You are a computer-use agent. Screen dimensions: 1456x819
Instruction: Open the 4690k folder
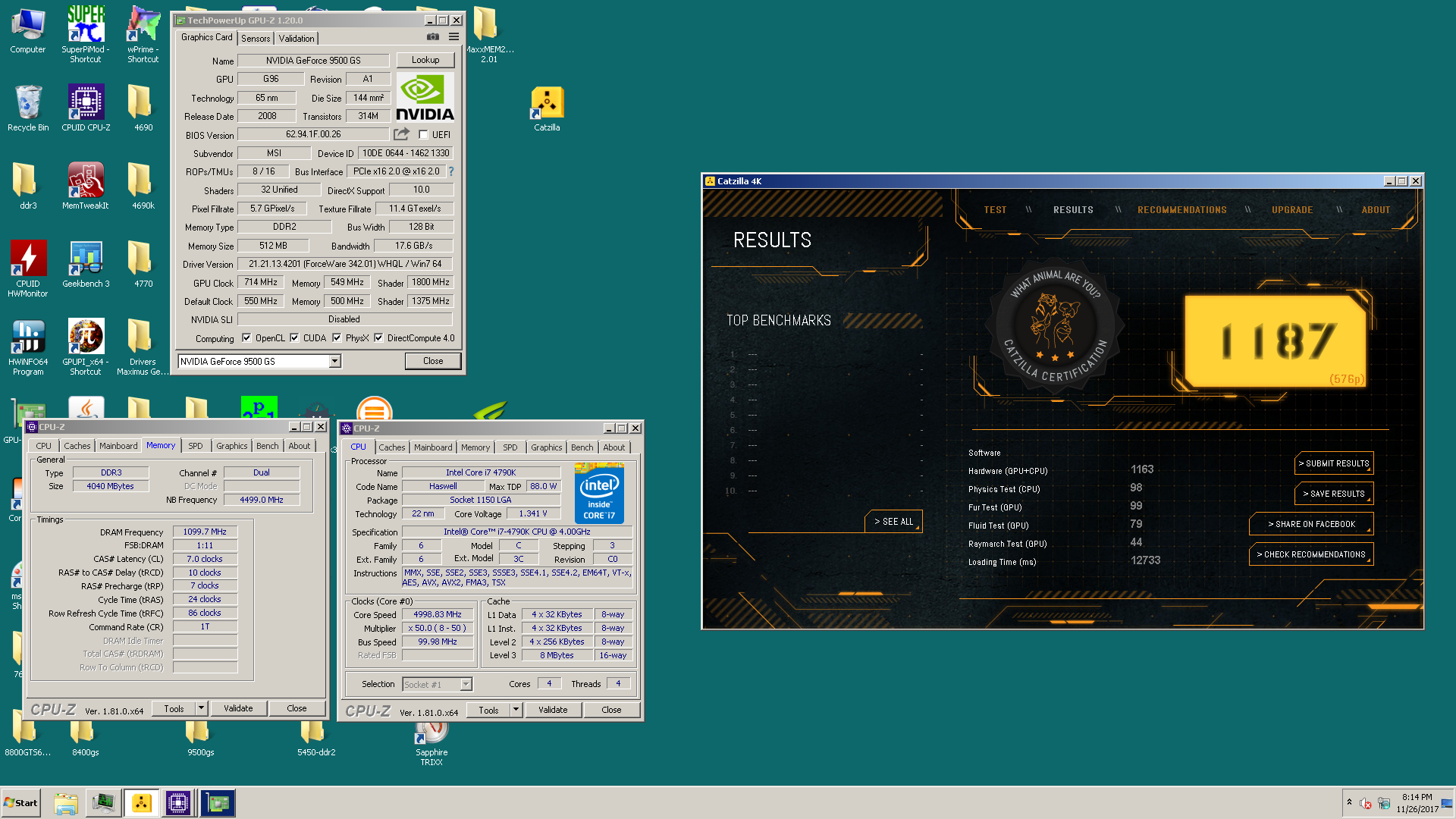(x=143, y=187)
